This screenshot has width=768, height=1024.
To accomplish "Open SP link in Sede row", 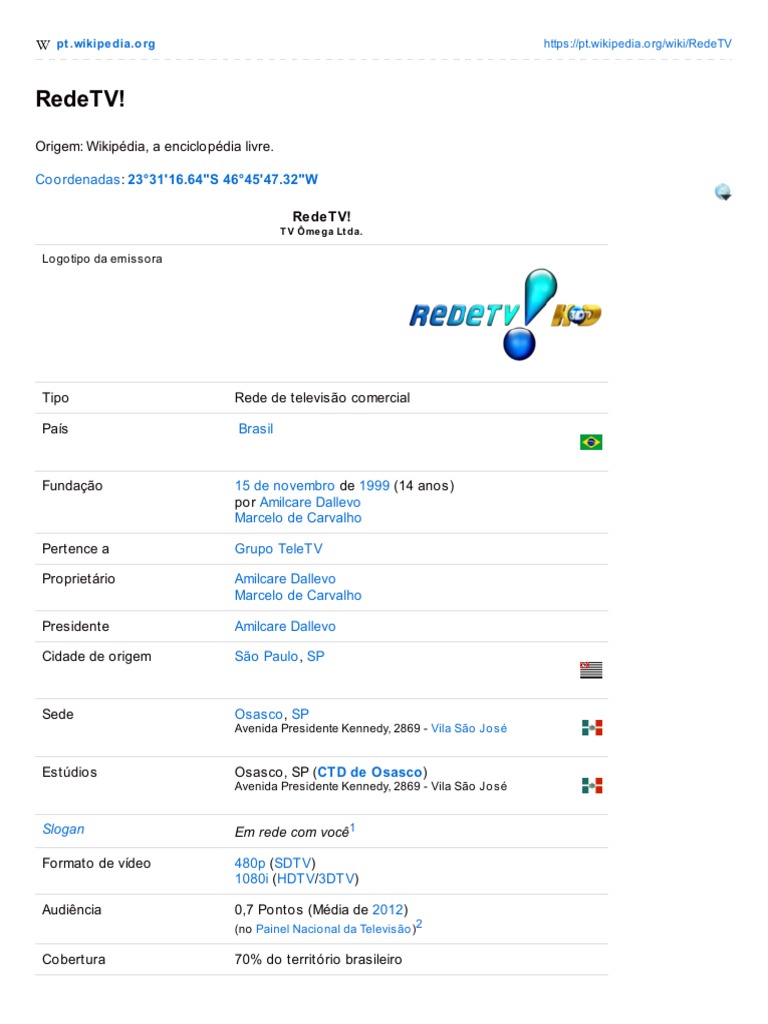I will tap(300, 714).
